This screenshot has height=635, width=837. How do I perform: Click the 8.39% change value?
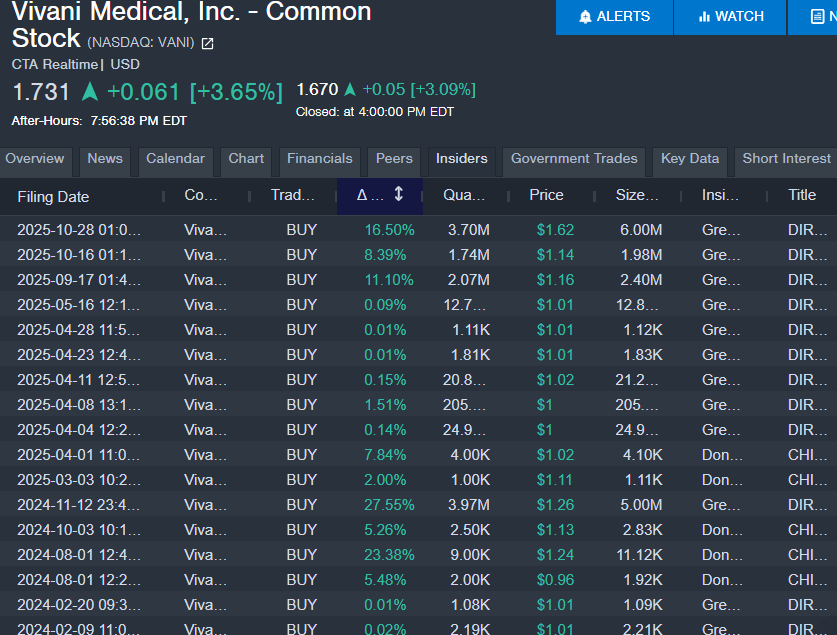(x=385, y=255)
